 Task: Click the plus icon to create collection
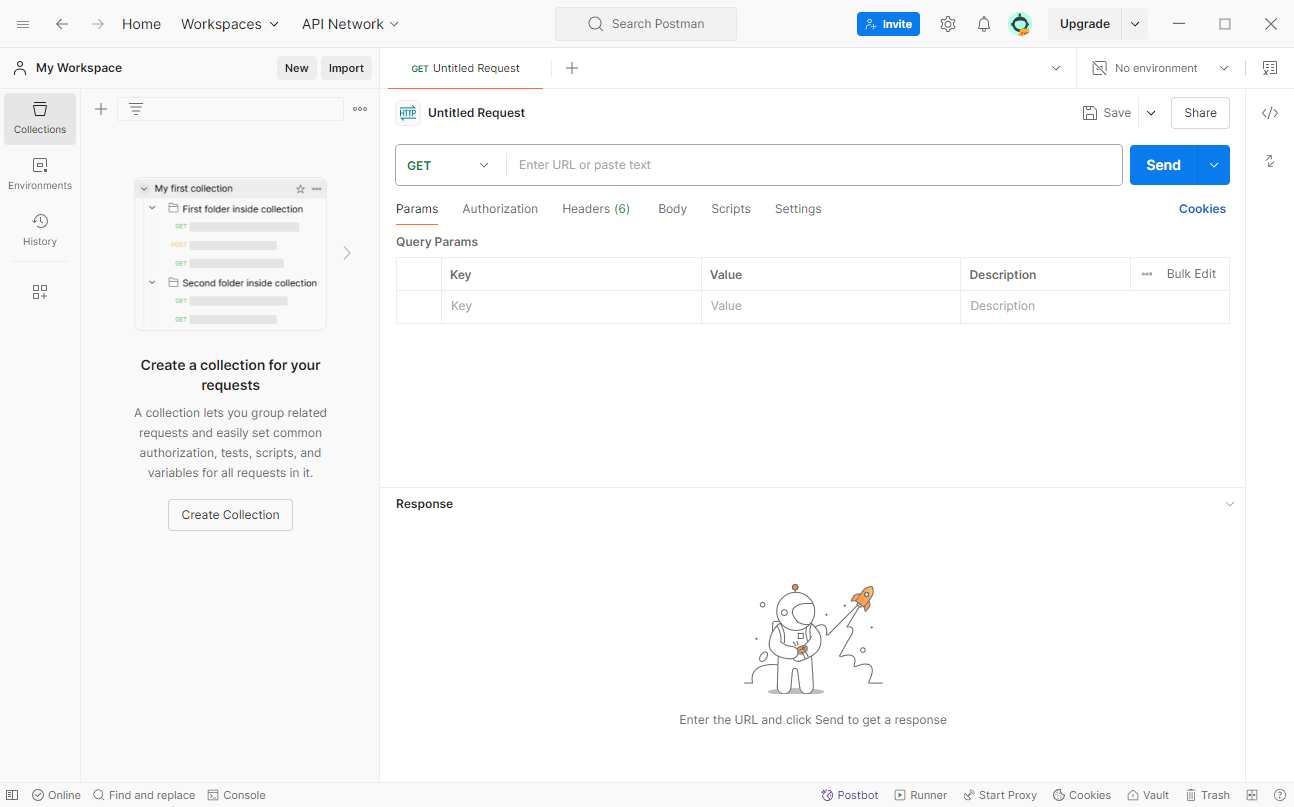[x=101, y=109]
